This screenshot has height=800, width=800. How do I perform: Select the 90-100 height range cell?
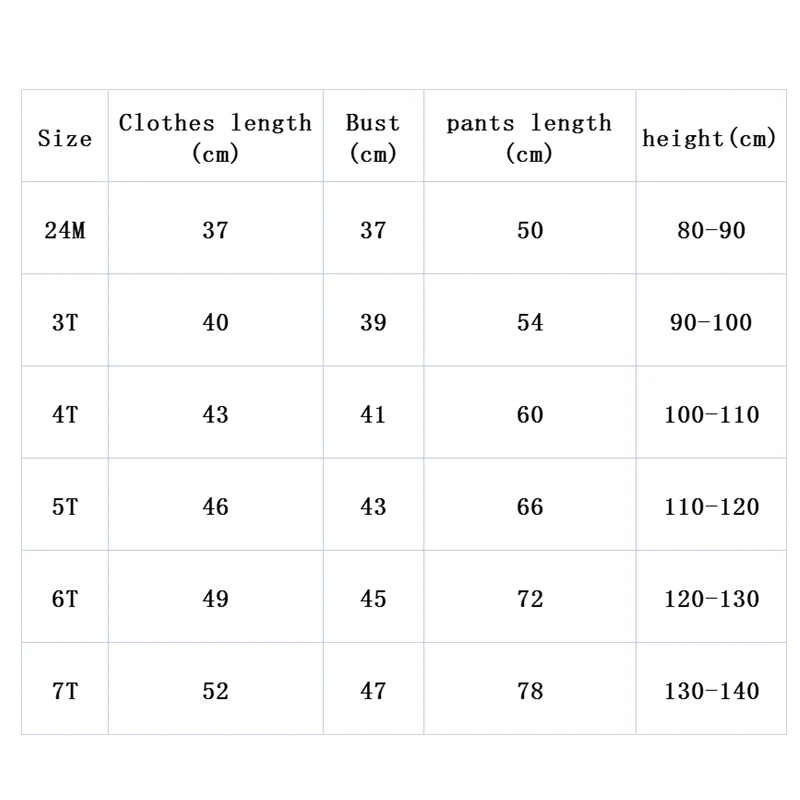(x=711, y=322)
